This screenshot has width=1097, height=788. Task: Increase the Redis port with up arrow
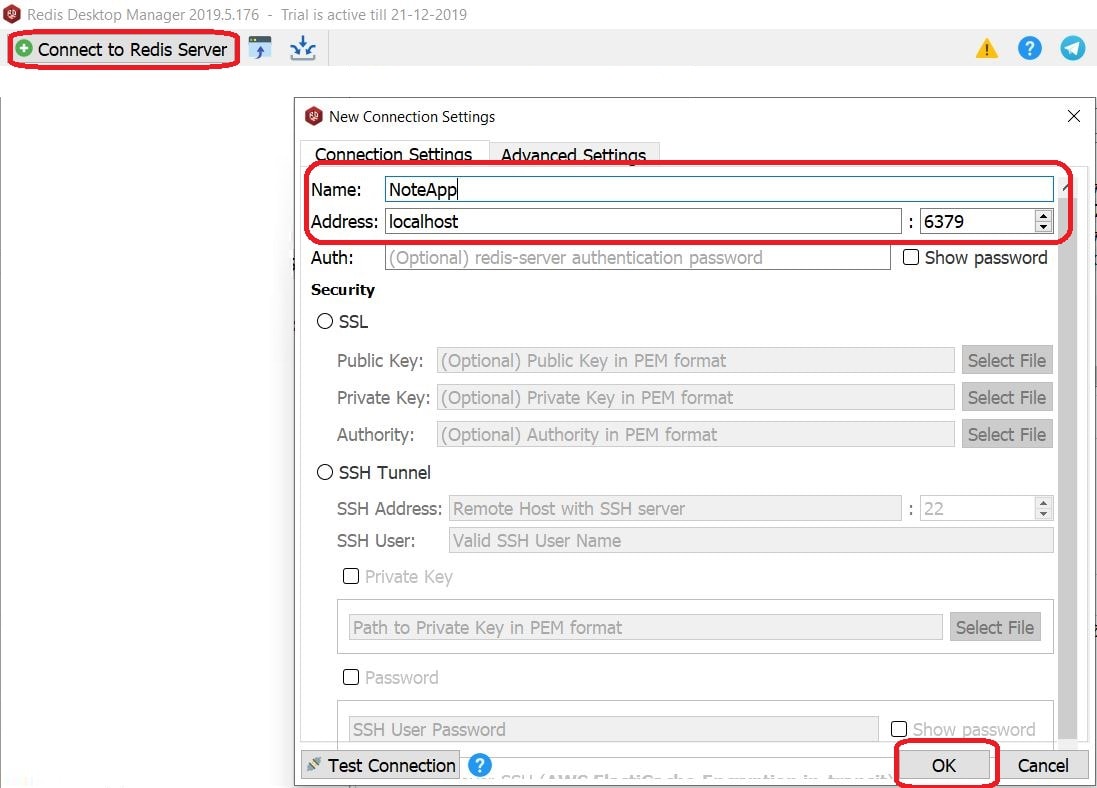tap(1043, 216)
